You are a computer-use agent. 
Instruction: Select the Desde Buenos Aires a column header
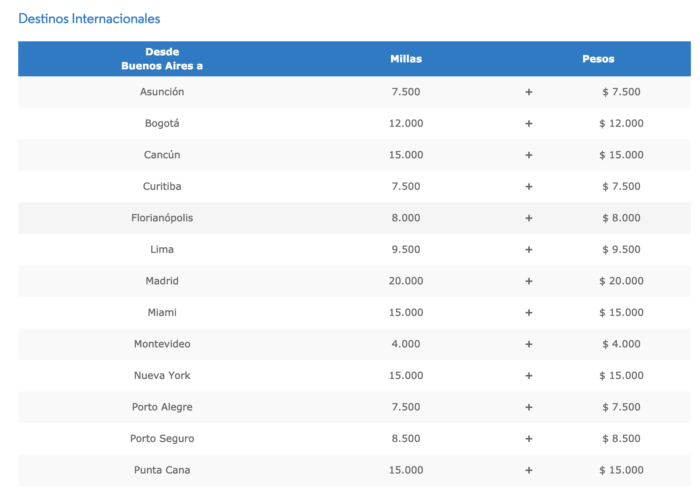(162, 59)
